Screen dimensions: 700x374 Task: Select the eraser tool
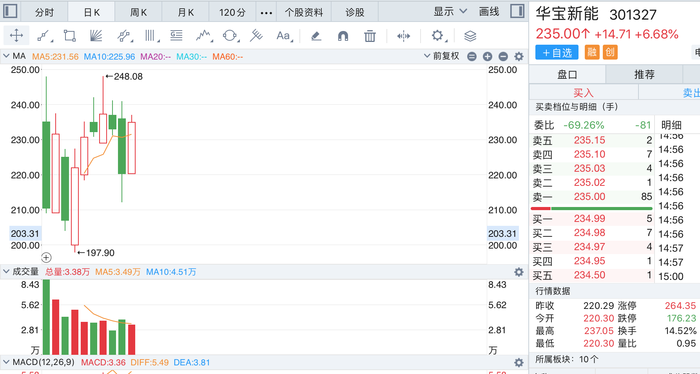click(x=316, y=36)
